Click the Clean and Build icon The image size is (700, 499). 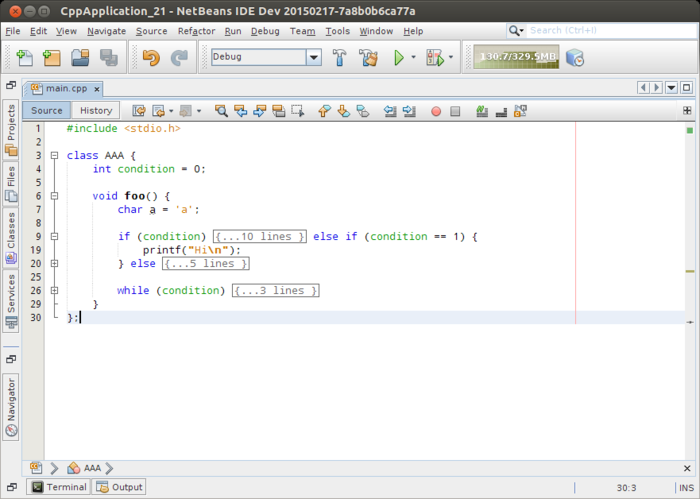point(368,58)
